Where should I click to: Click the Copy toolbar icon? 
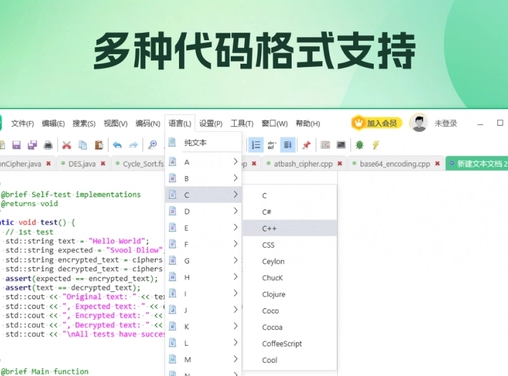[83, 145]
